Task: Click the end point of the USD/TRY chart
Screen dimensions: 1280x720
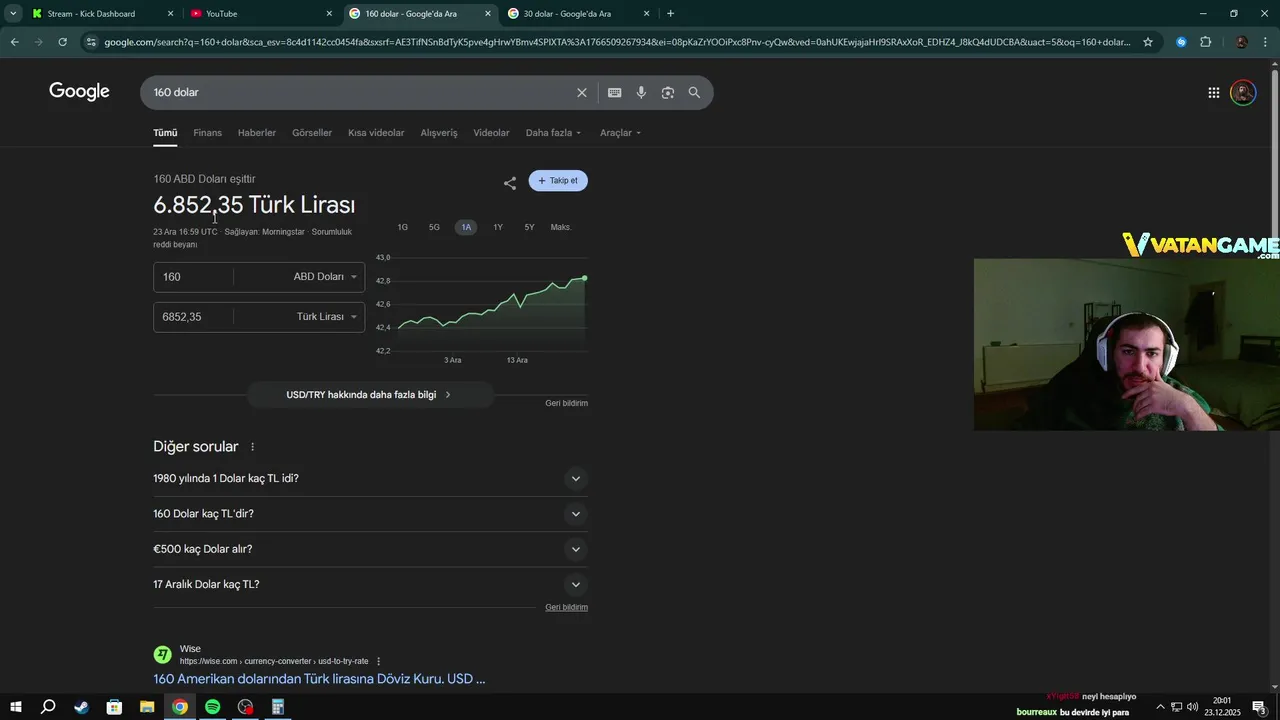Action: point(584,278)
